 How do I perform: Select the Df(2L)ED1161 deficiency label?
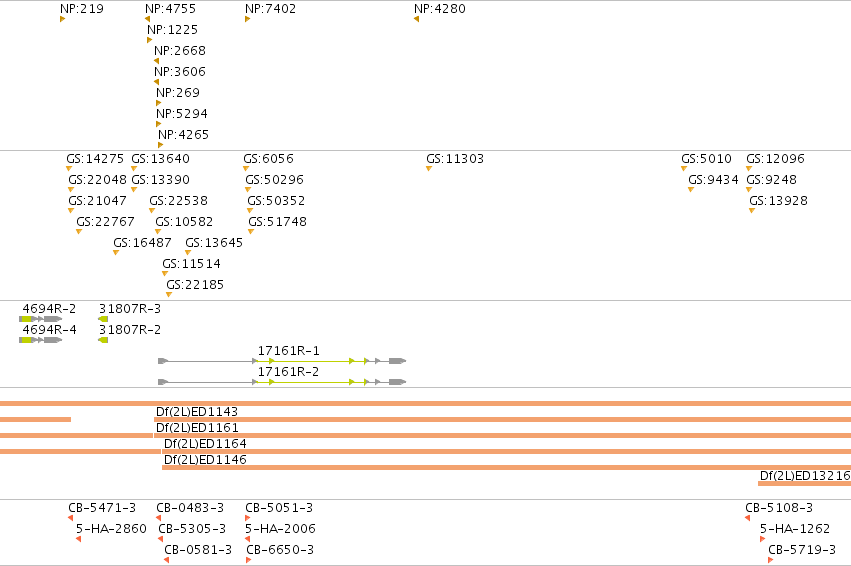pos(197,428)
